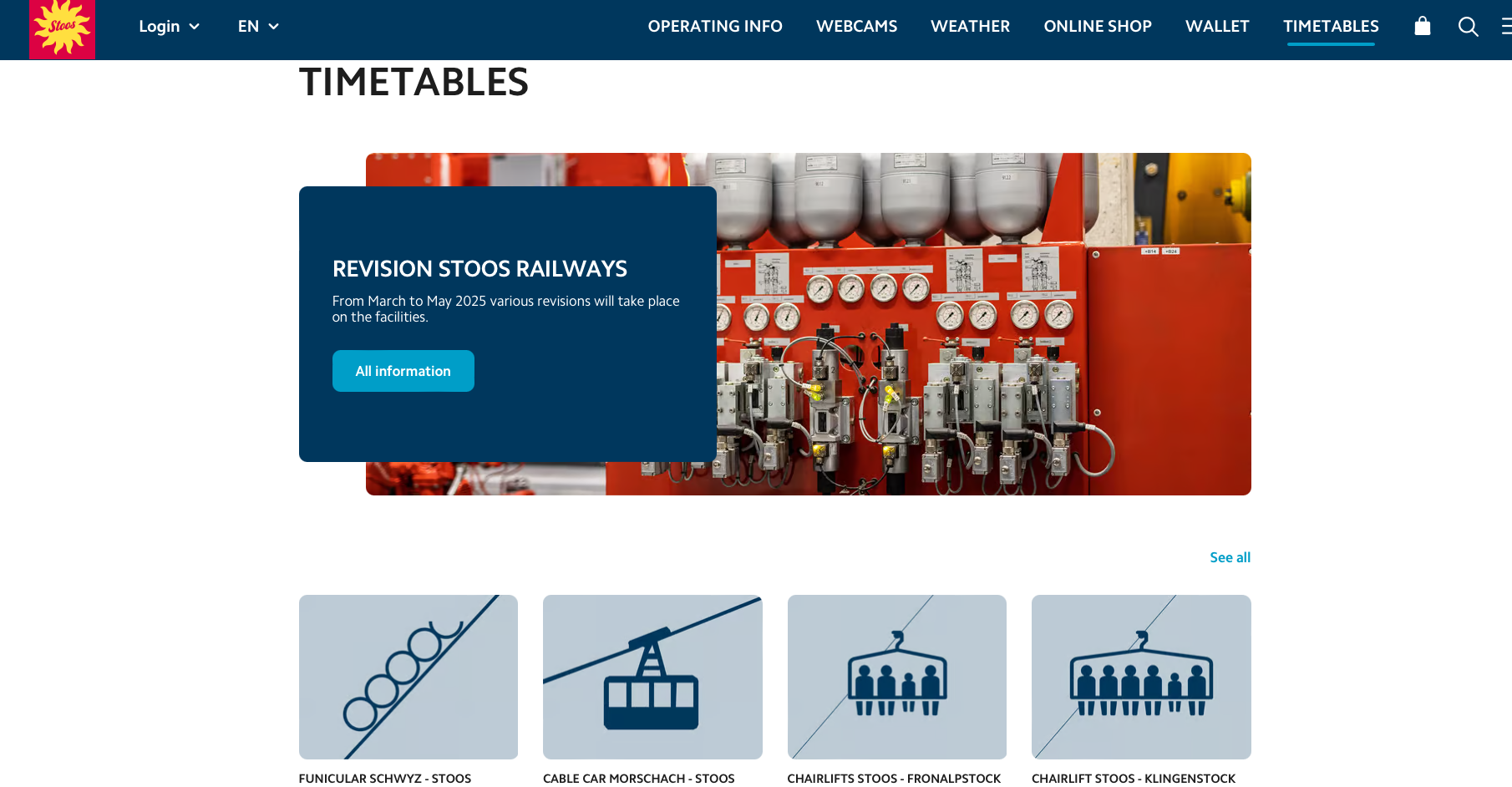Open the Wallet menu item
Viewport: 1512px width, 787px height.
[x=1217, y=27]
